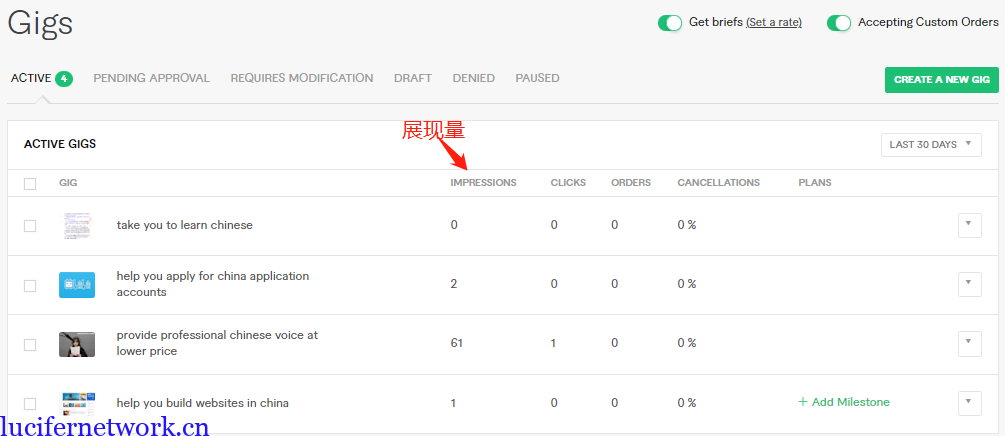Toggle the Get briefs switch
The width and height of the screenshot is (1005, 436).
[670, 23]
